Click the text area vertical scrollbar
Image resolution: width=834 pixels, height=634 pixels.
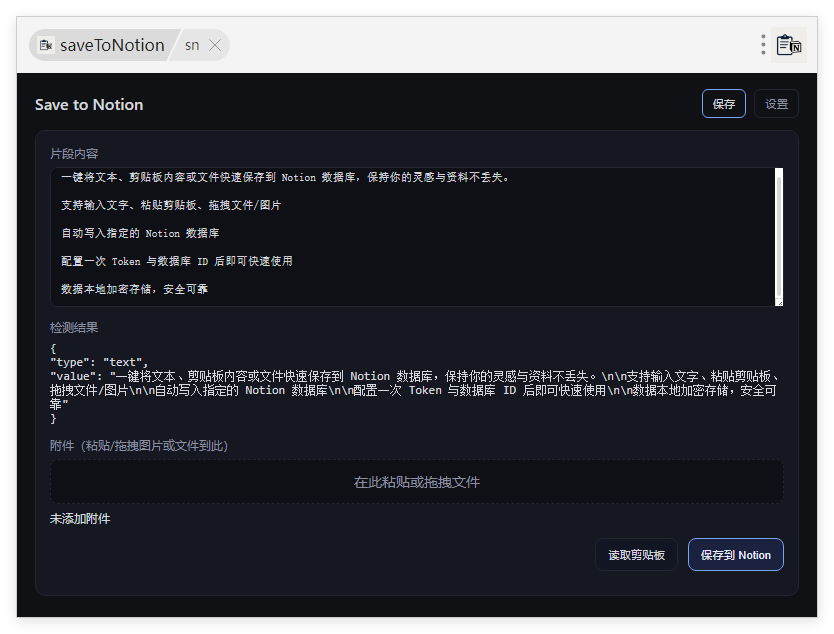779,236
